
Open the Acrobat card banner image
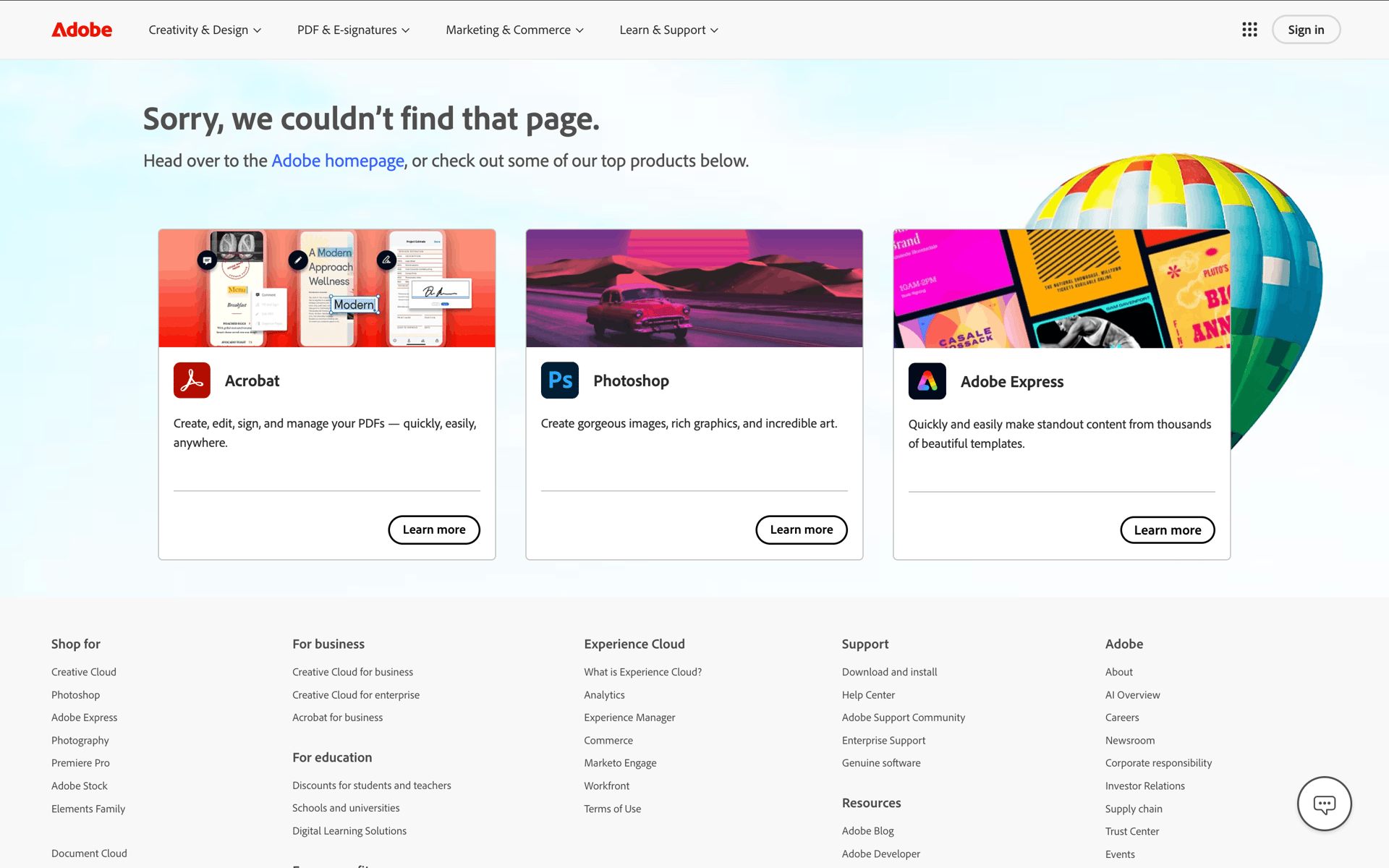[327, 289]
